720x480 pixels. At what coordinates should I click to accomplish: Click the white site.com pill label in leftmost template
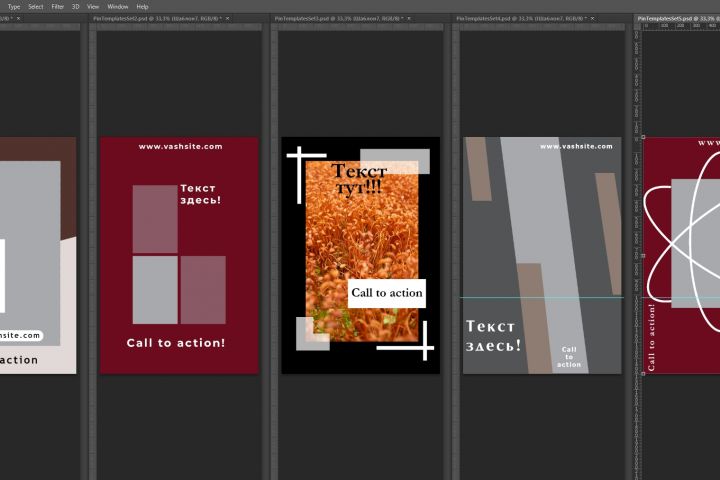(21, 335)
